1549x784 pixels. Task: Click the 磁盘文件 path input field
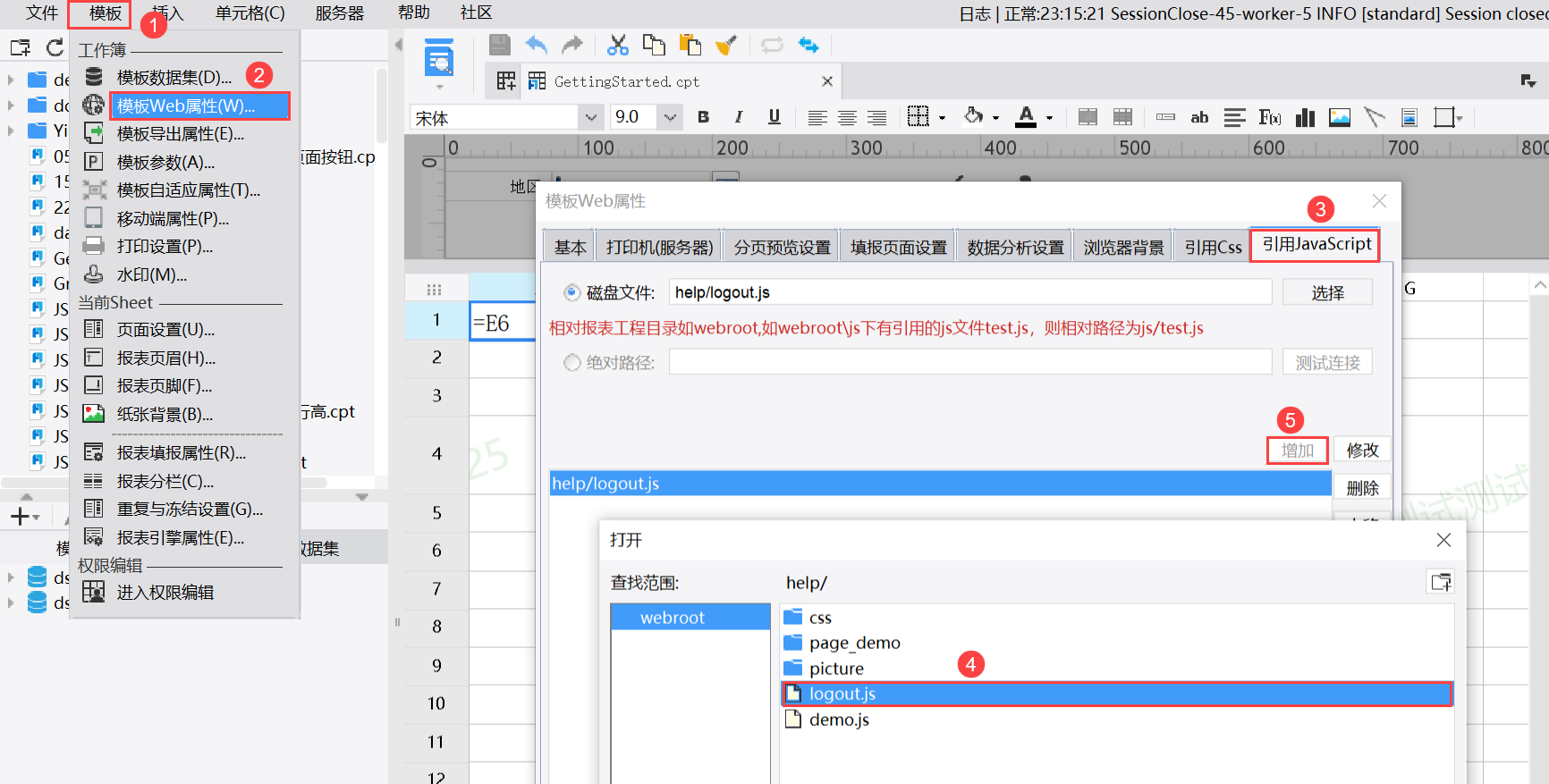click(970, 292)
